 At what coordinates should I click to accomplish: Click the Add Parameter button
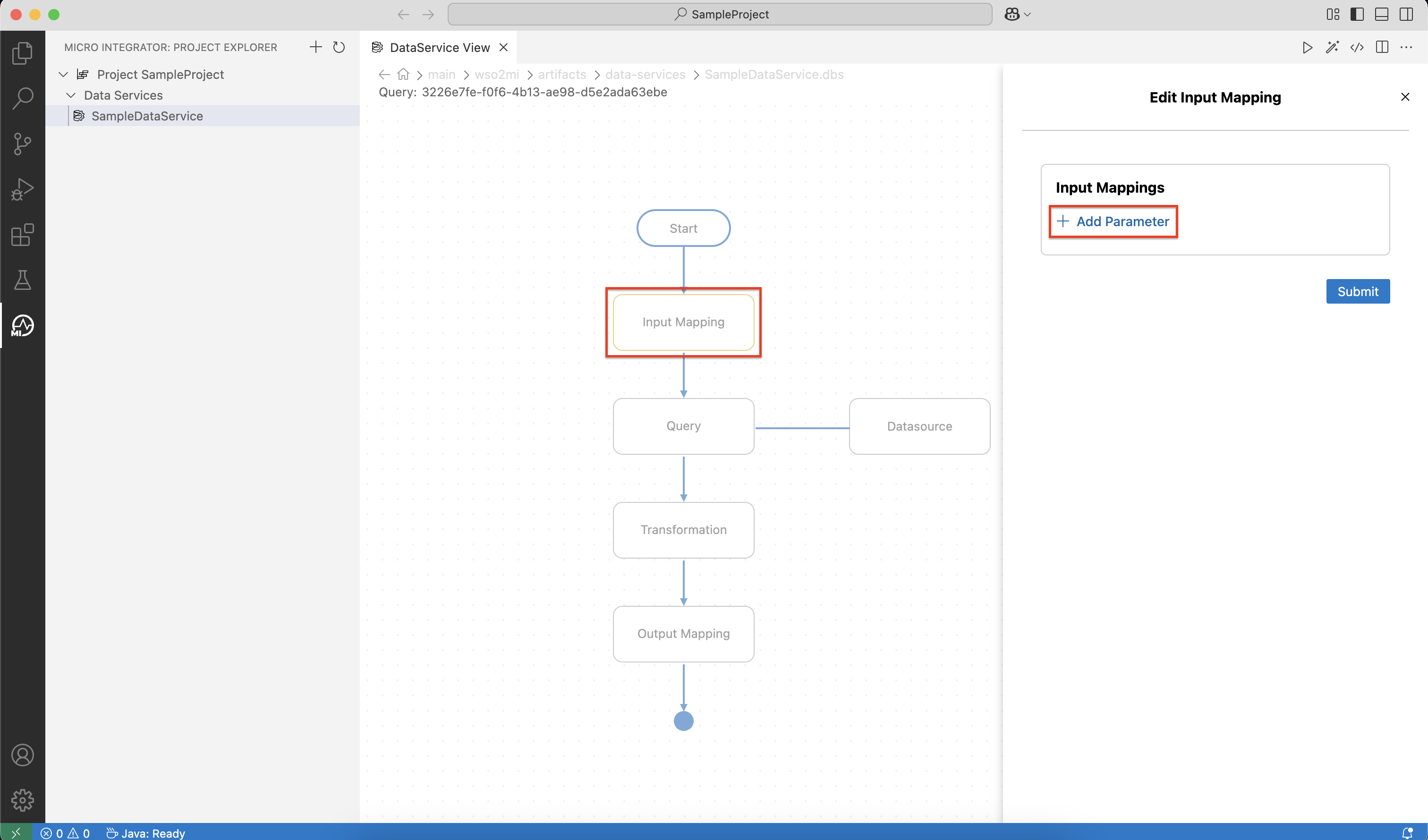click(x=1113, y=221)
